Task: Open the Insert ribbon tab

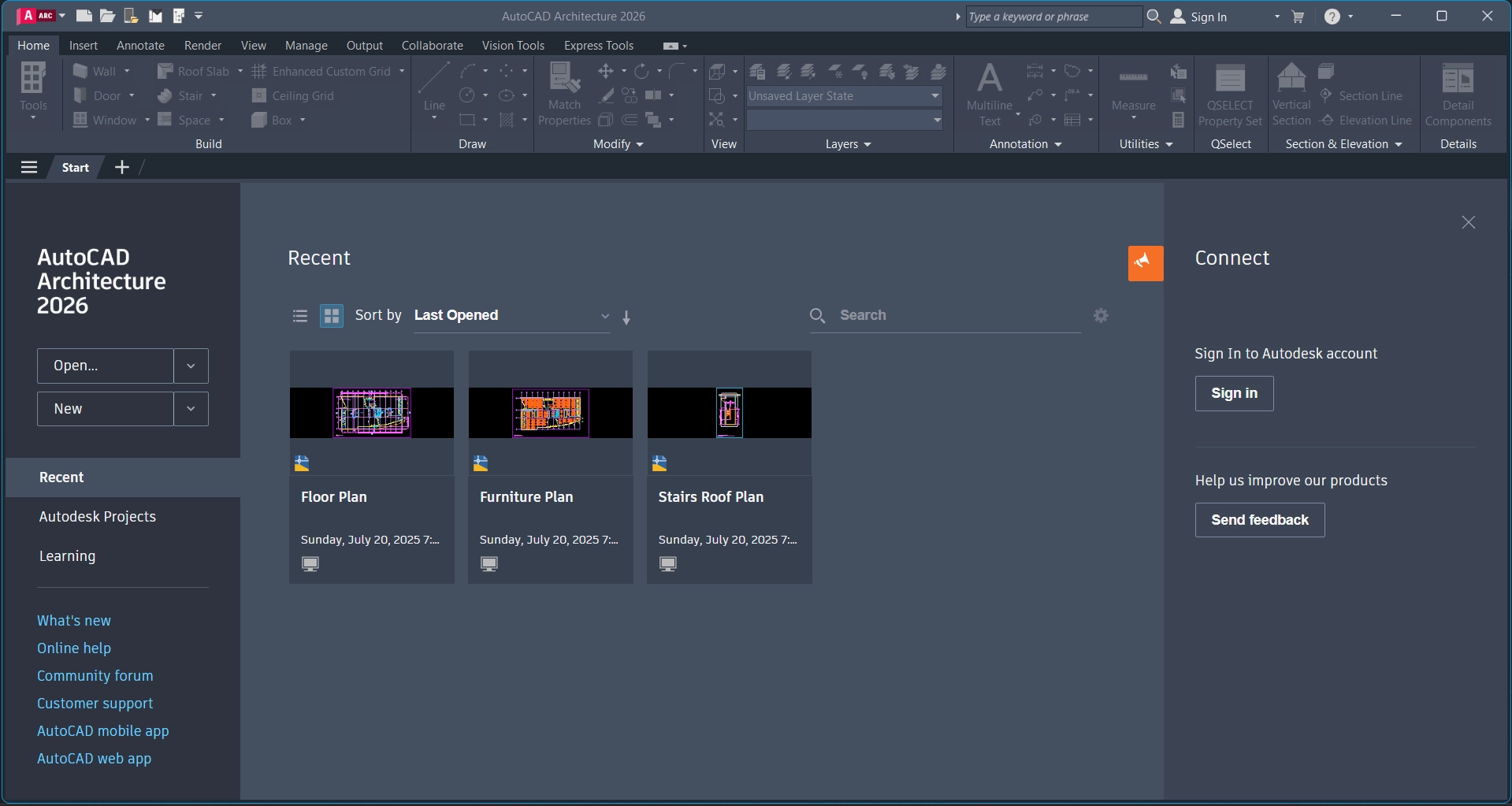Action: coord(84,46)
